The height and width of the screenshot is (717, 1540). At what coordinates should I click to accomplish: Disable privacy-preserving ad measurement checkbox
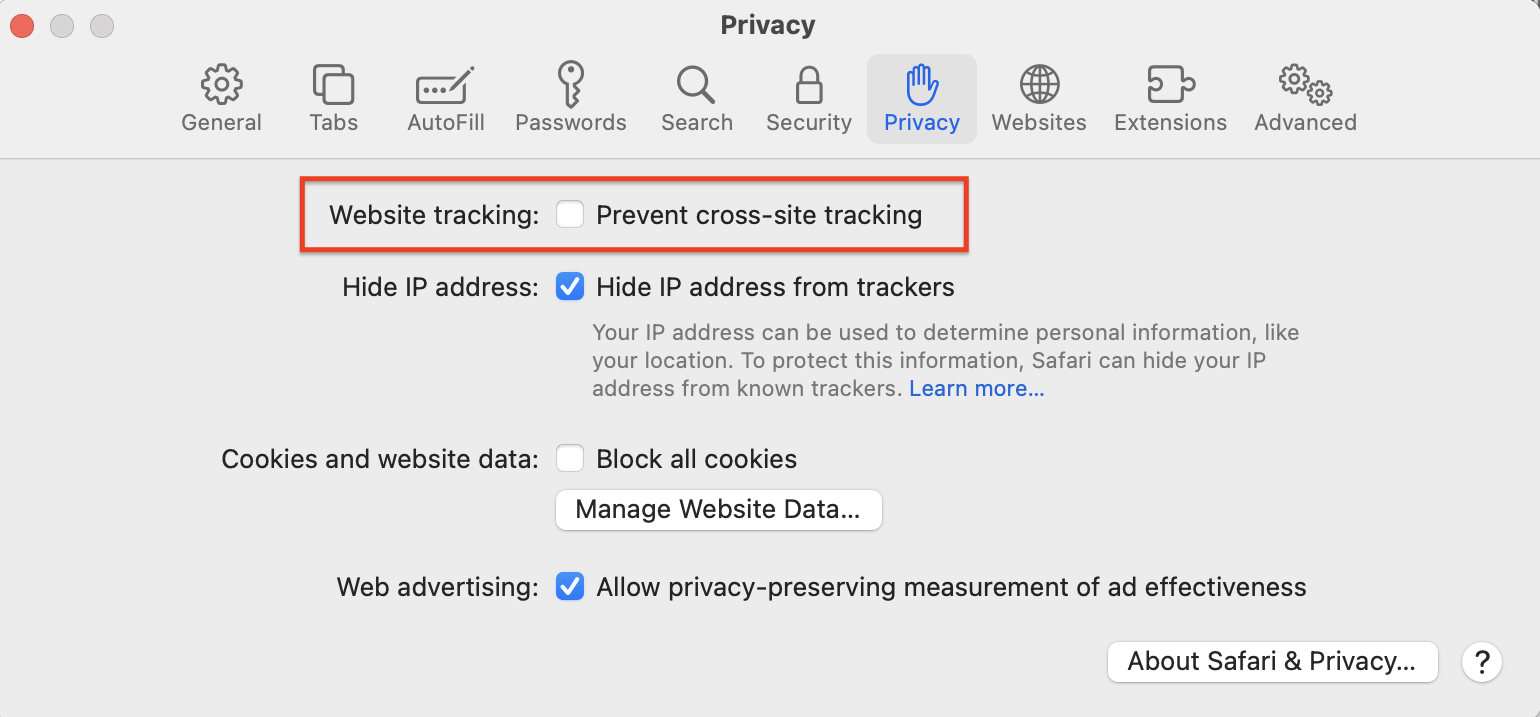coord(570,586)
